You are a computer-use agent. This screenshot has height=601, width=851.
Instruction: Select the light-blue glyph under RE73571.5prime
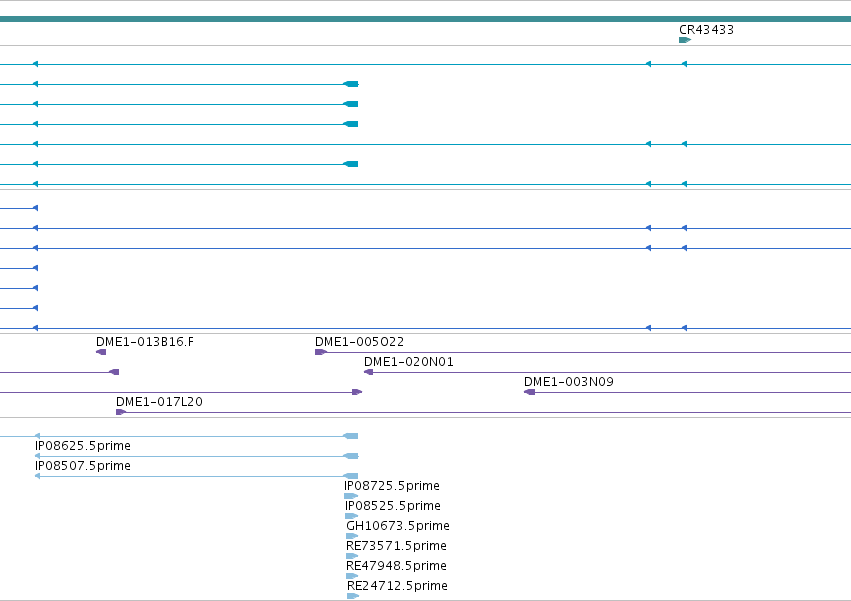[x=352, y=556]
